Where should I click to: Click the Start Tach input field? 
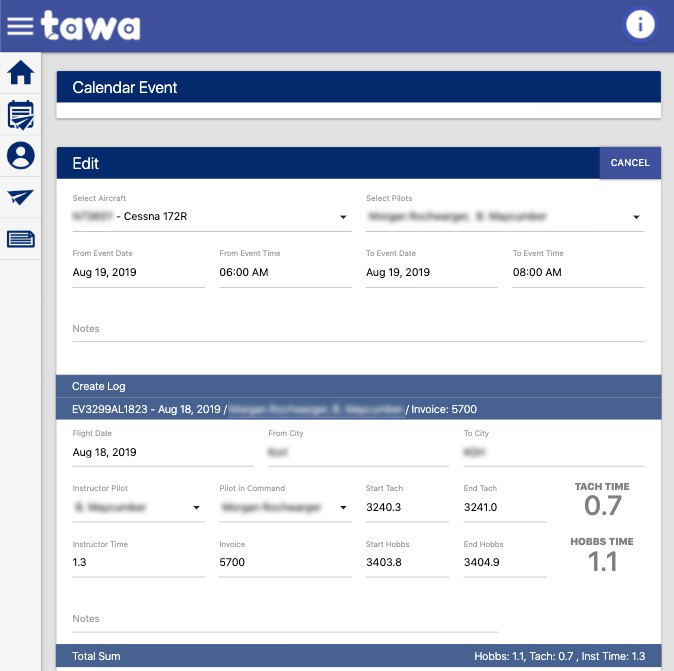click(x=407, y=508)
